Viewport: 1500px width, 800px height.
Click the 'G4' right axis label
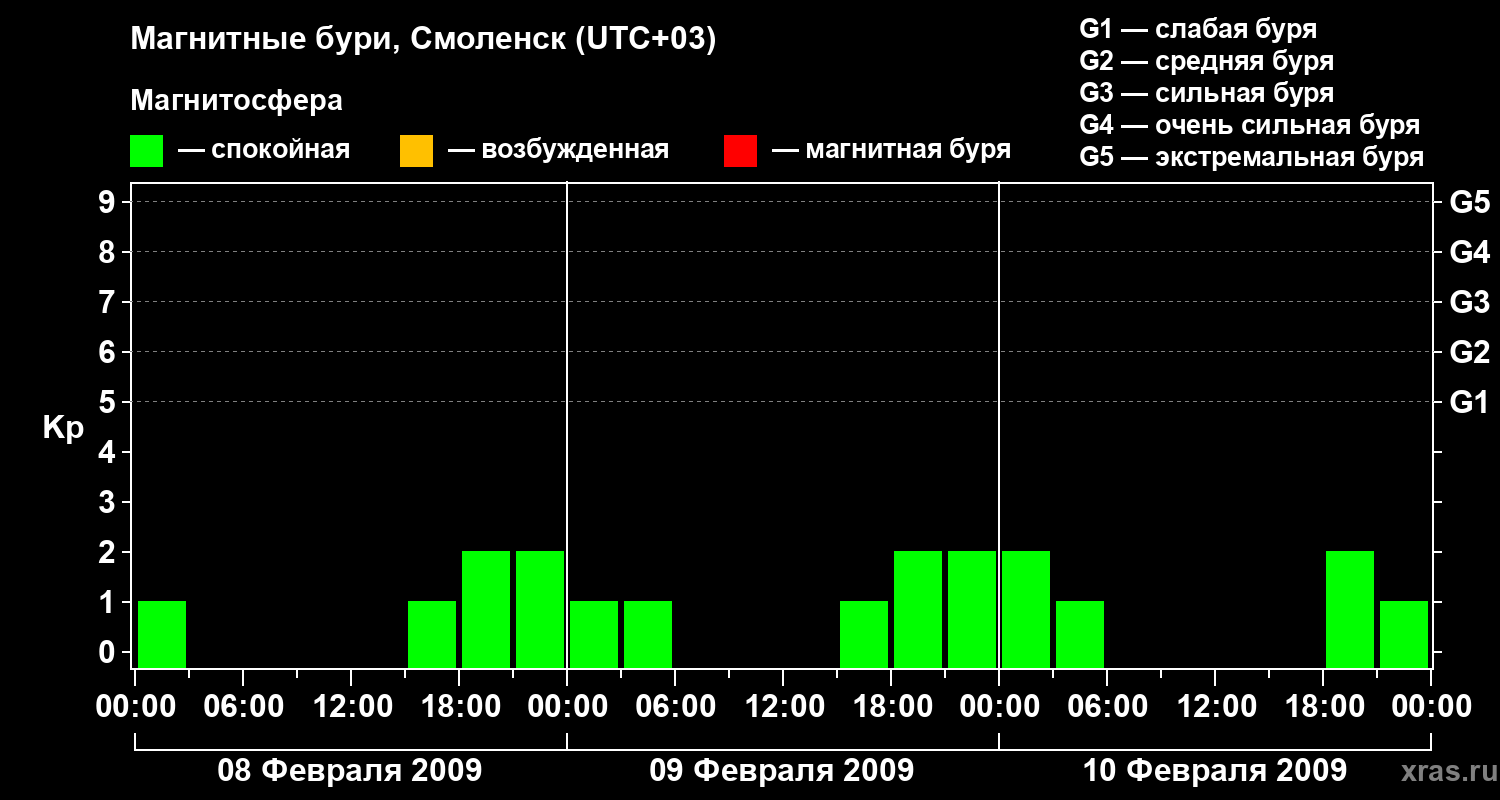[x=1469, y=252]
